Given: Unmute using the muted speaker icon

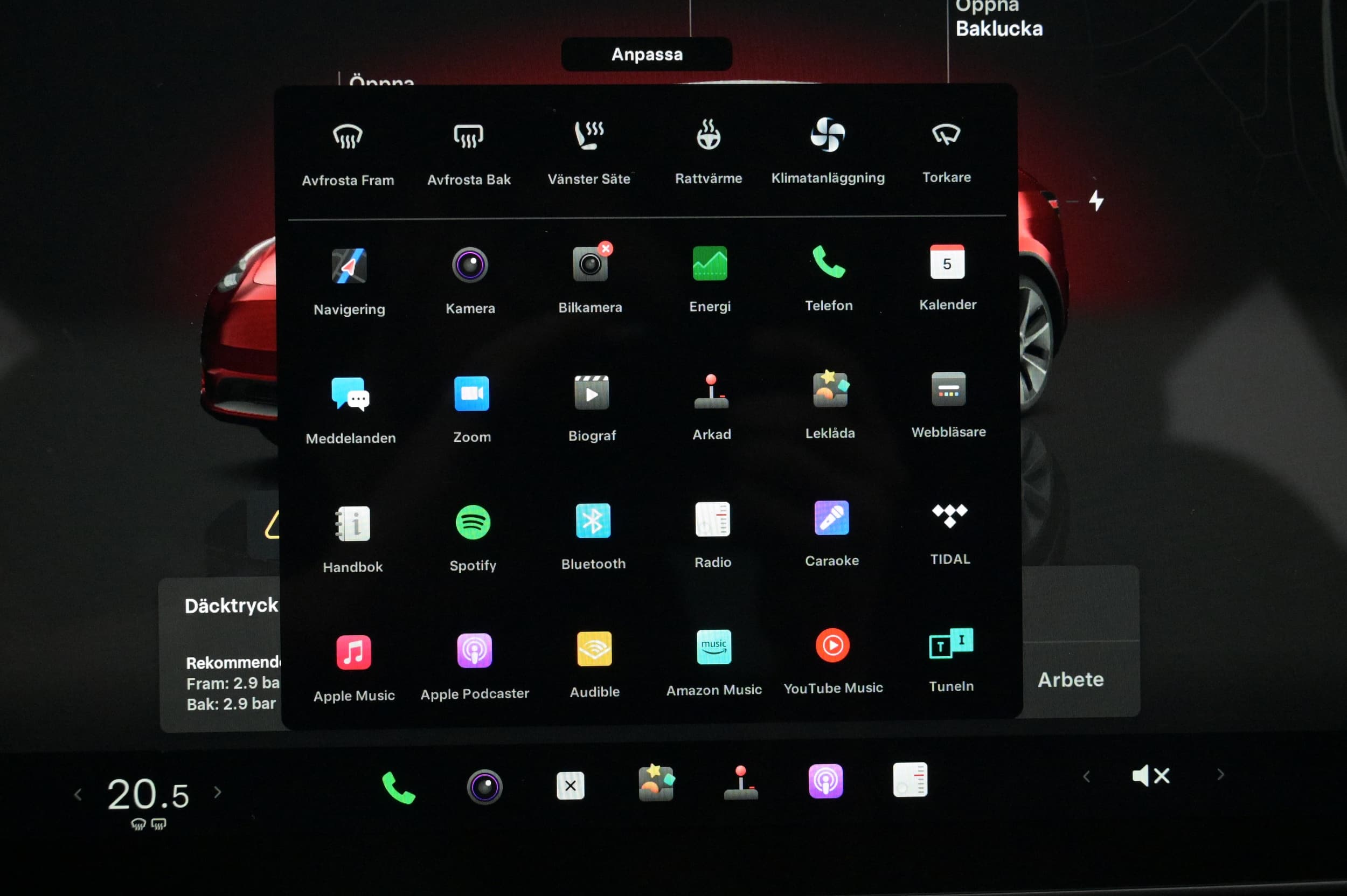Looking at the screenshot, I should point(1150,775).
